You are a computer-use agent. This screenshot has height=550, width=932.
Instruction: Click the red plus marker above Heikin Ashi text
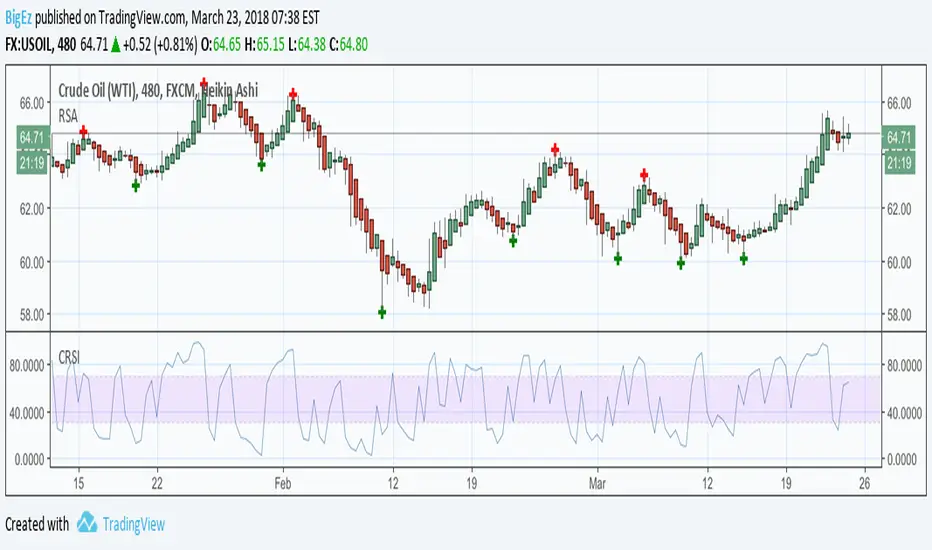click(x=204, y=82)
